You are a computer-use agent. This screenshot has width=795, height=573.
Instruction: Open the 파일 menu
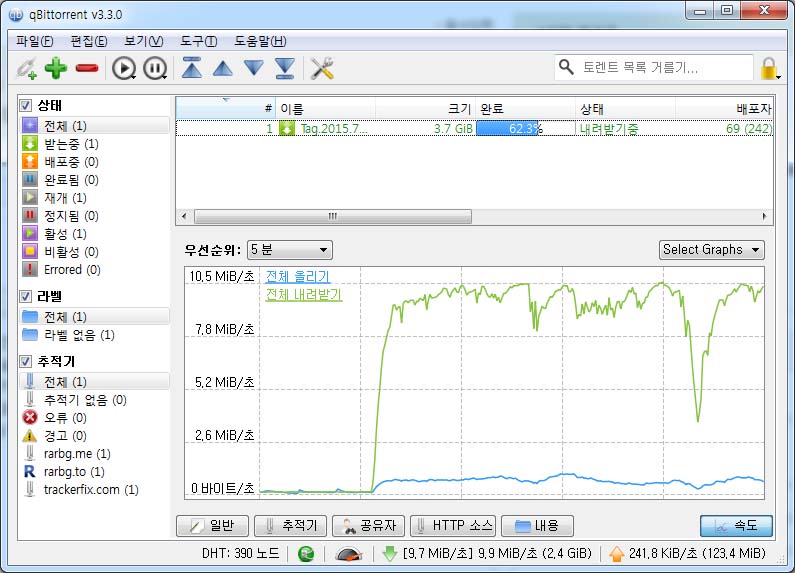pos(35,41)
